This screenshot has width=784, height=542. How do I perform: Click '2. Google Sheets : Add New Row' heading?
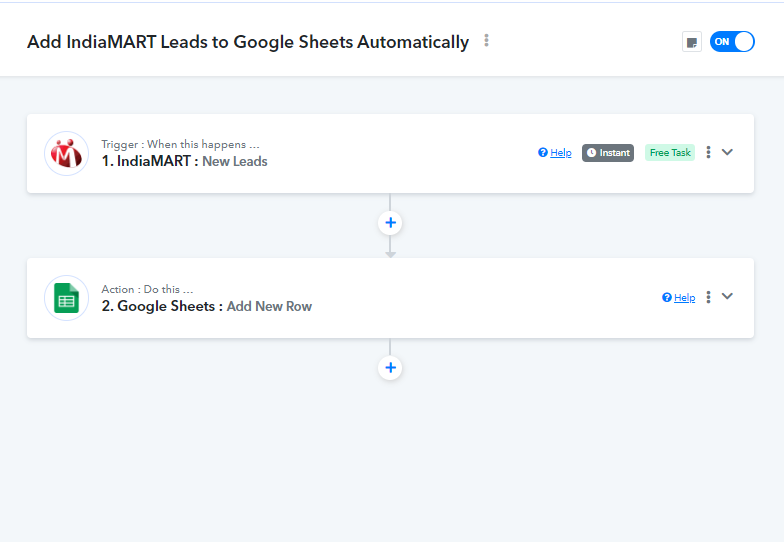tap(206, 306)
